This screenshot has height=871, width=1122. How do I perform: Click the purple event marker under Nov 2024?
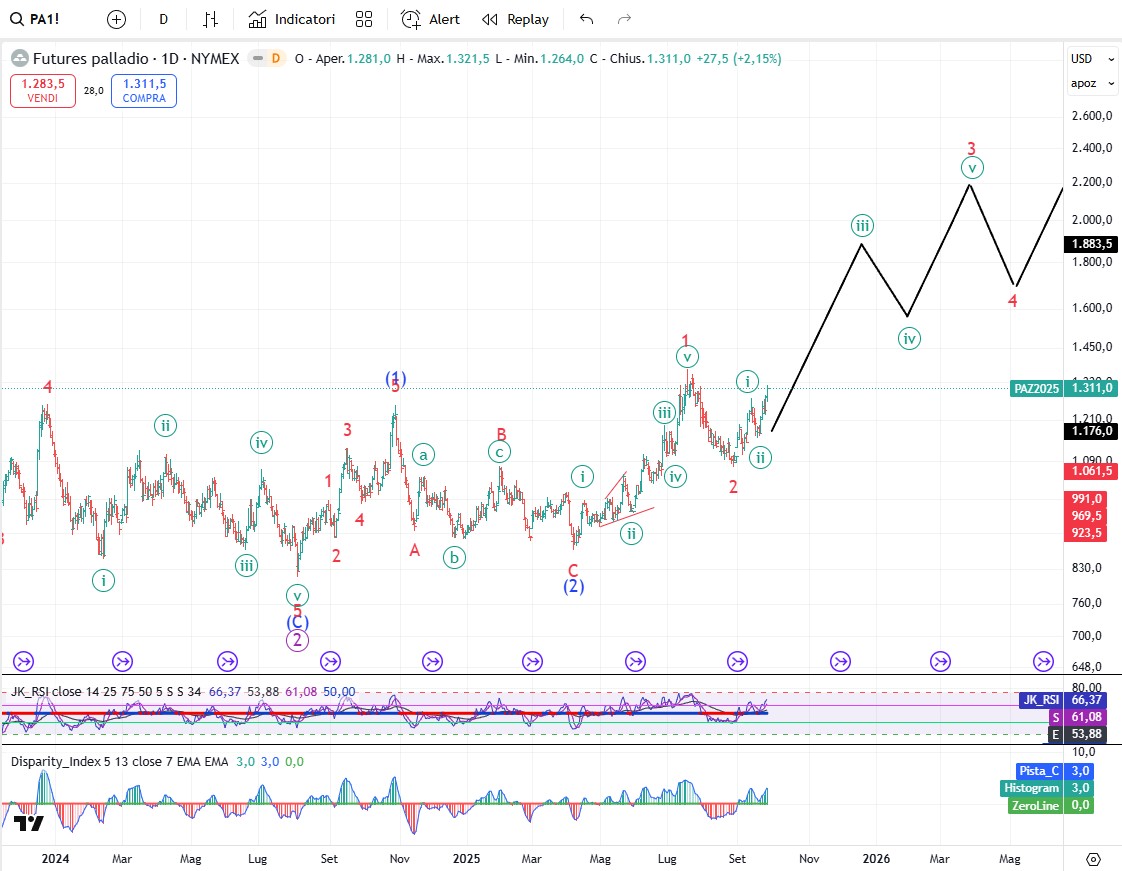point(432,661)
